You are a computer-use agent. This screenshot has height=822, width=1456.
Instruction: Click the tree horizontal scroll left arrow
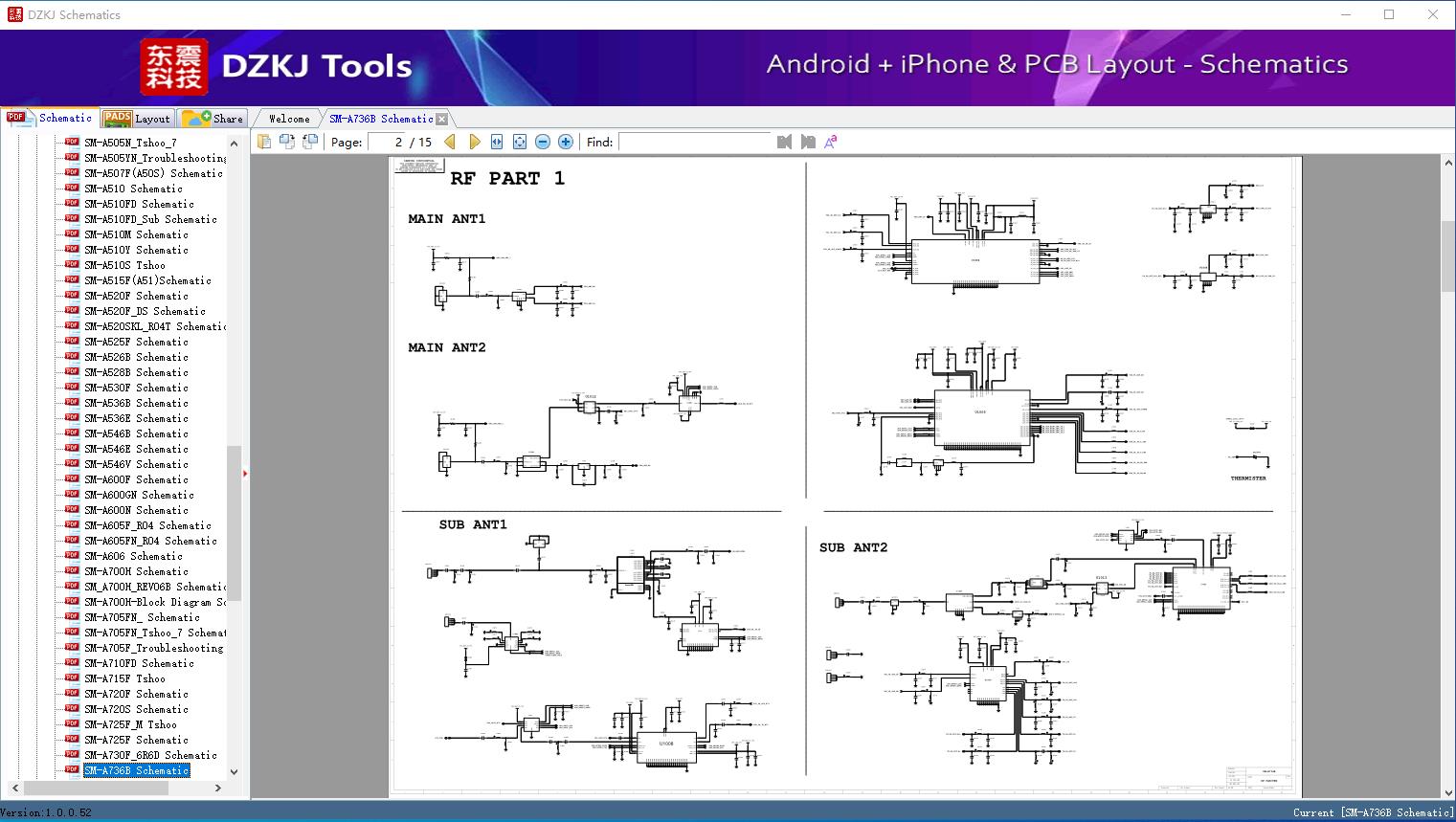pyautogui.click(x=13, y=789)
